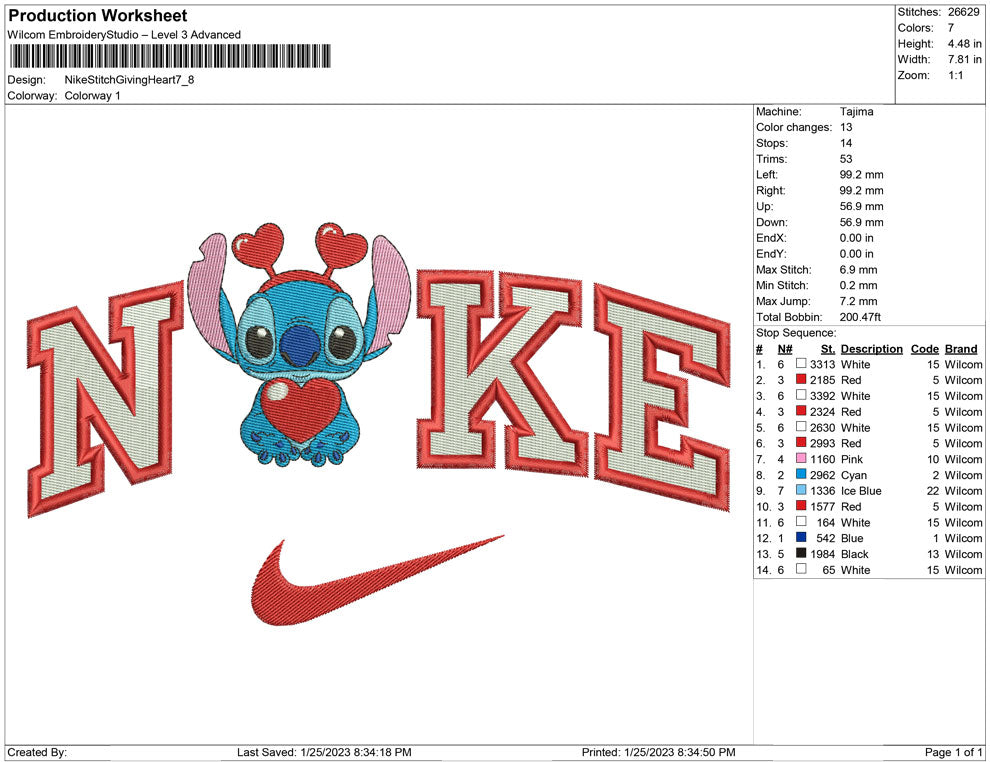The height and width of the screenshot is (762, 990).
Task: Click the 'Stop Sequence:' label
Action: coord(796,333)
